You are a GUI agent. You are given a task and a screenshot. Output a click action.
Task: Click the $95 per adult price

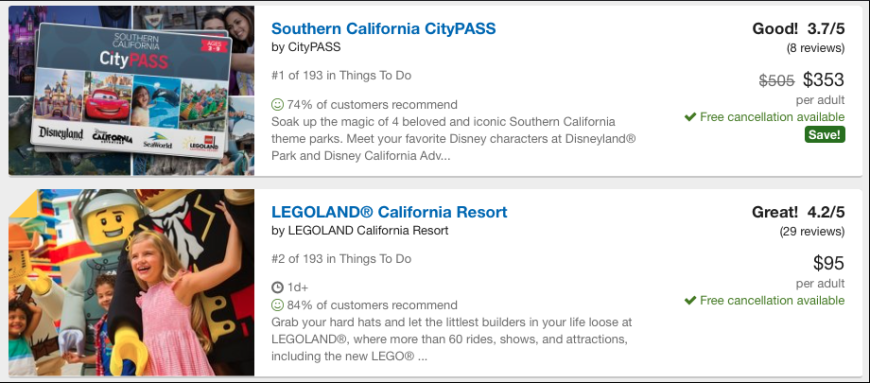click(829, 263)
